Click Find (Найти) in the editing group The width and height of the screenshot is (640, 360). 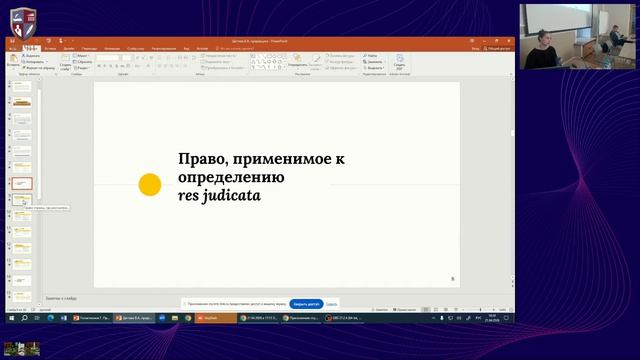pyautogui.click(x=371, y=56)
